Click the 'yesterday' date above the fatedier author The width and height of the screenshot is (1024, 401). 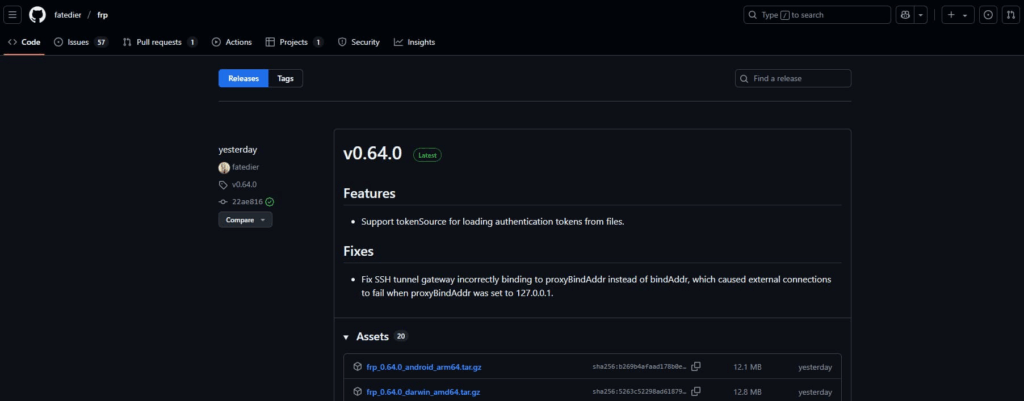[238, 150]
